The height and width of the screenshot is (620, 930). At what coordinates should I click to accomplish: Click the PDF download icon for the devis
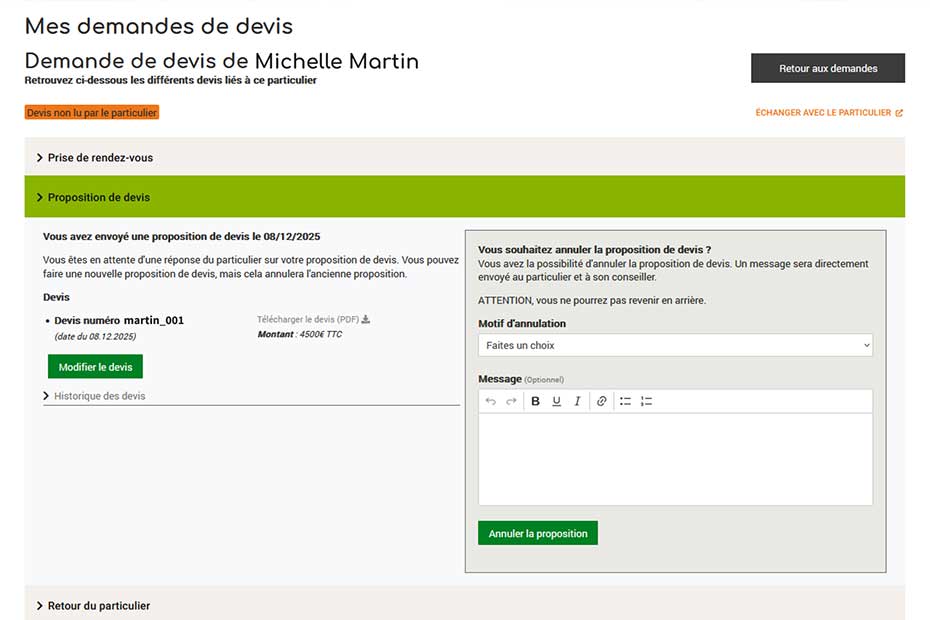(x=366, y=320)
